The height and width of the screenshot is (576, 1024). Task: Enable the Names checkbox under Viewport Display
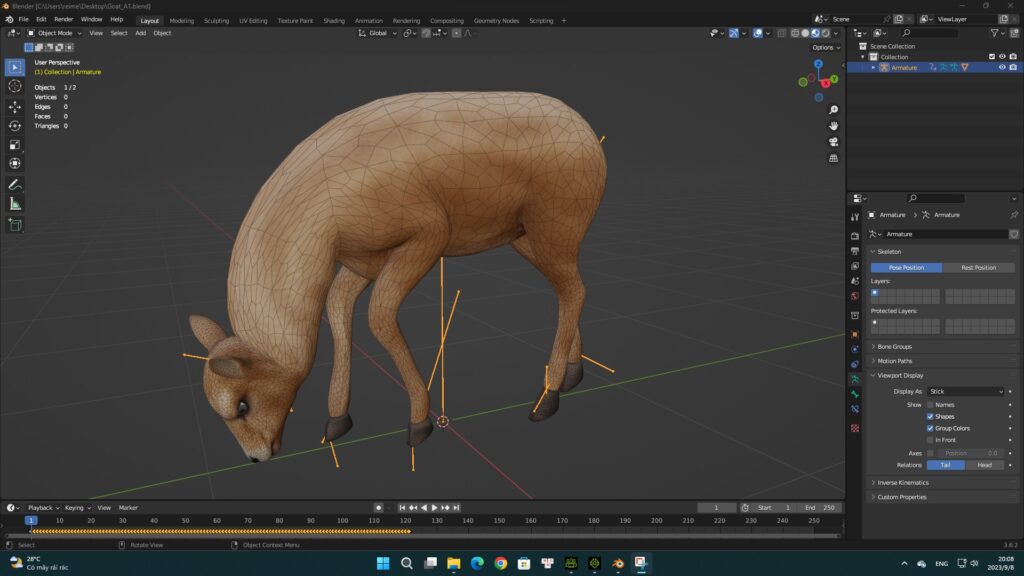[929, 404]
